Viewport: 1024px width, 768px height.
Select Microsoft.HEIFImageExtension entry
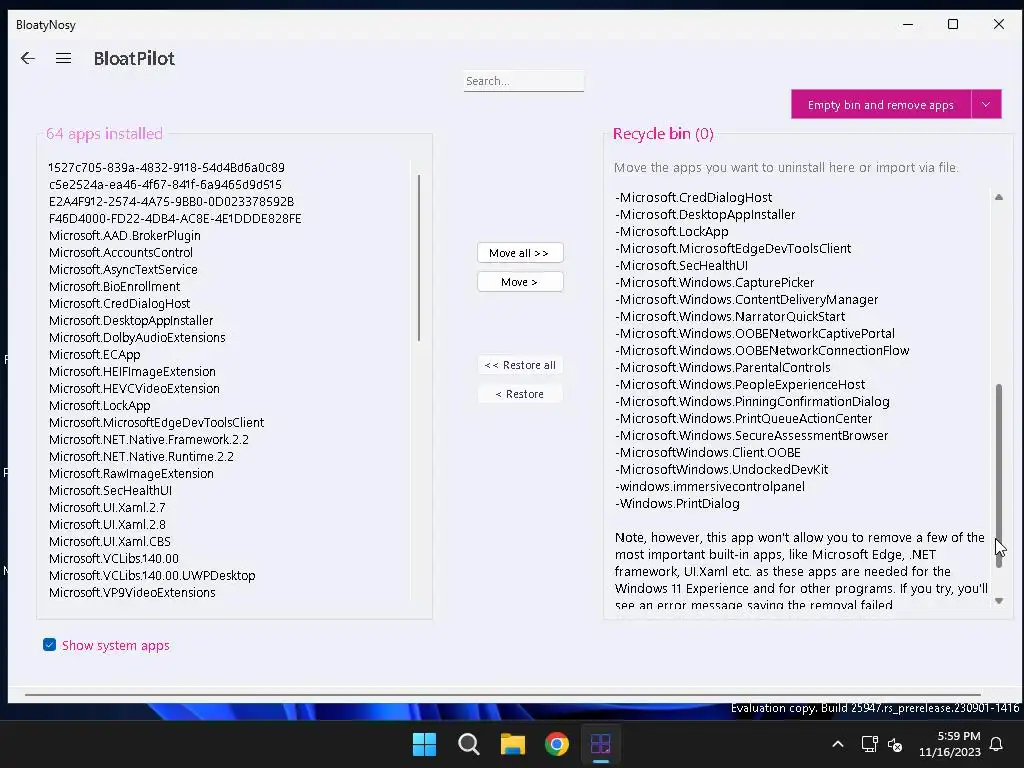pos(132,371)
